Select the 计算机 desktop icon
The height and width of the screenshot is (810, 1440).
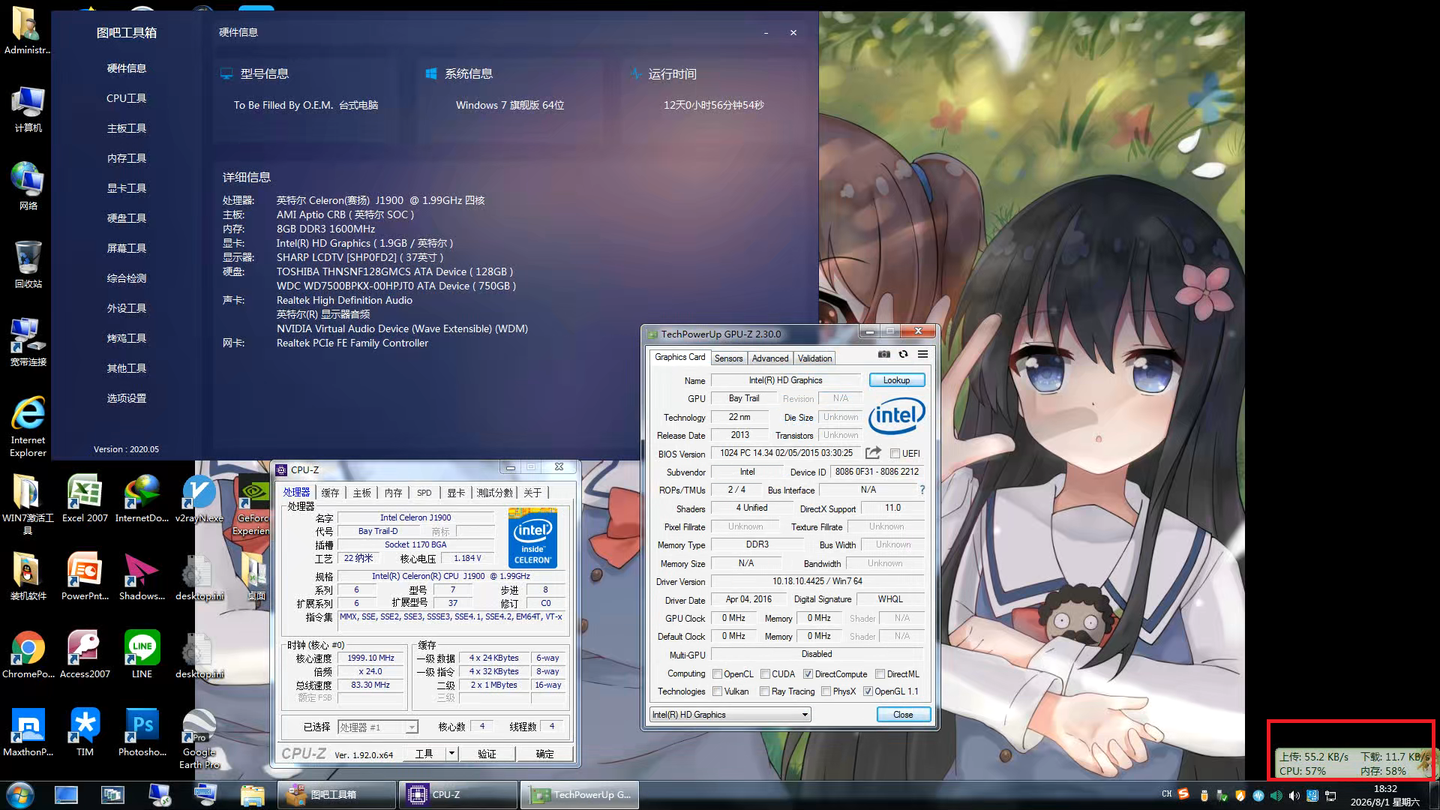tap(28, 109)
